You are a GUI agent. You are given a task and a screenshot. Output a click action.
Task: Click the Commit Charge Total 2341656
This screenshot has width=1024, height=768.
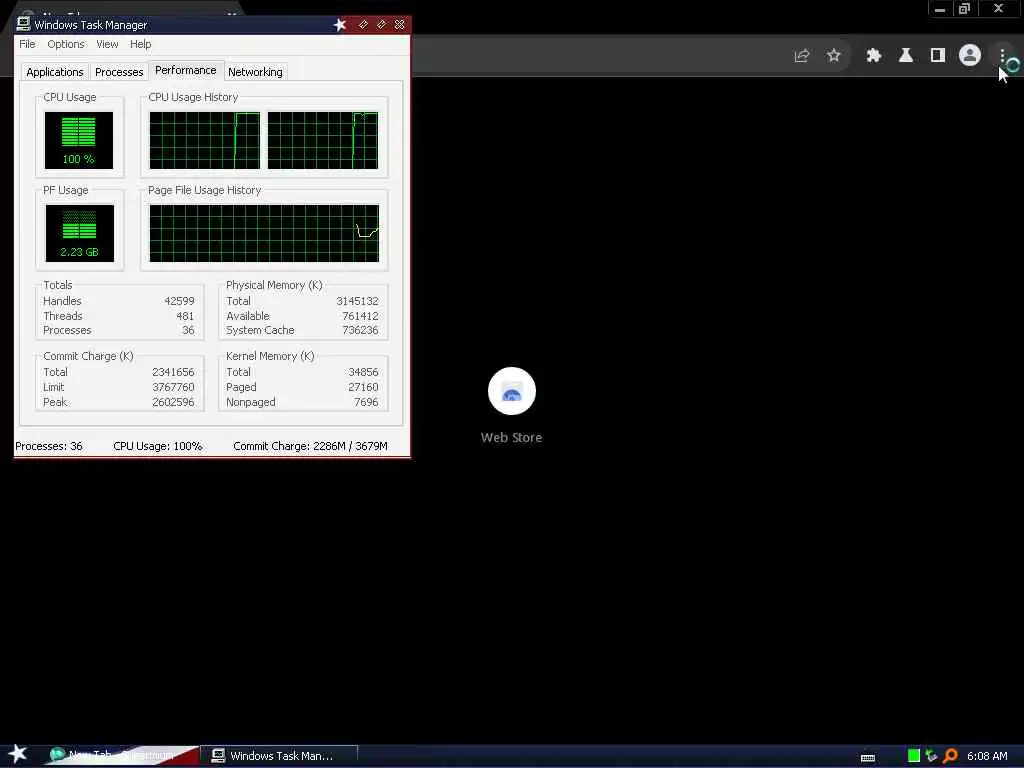[x=173, y=372]
